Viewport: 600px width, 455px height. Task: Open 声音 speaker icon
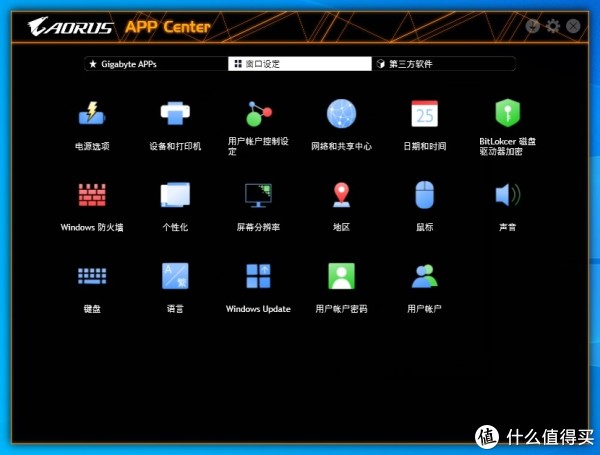507,195
